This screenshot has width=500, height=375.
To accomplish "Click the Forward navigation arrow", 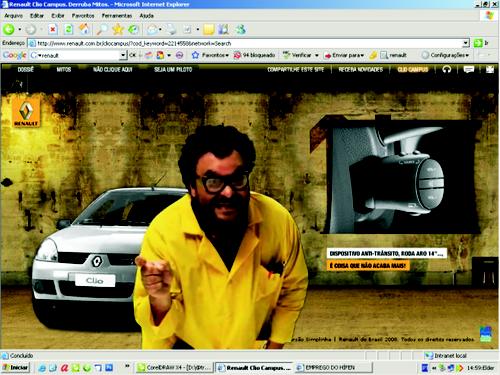I will (30, 29).
